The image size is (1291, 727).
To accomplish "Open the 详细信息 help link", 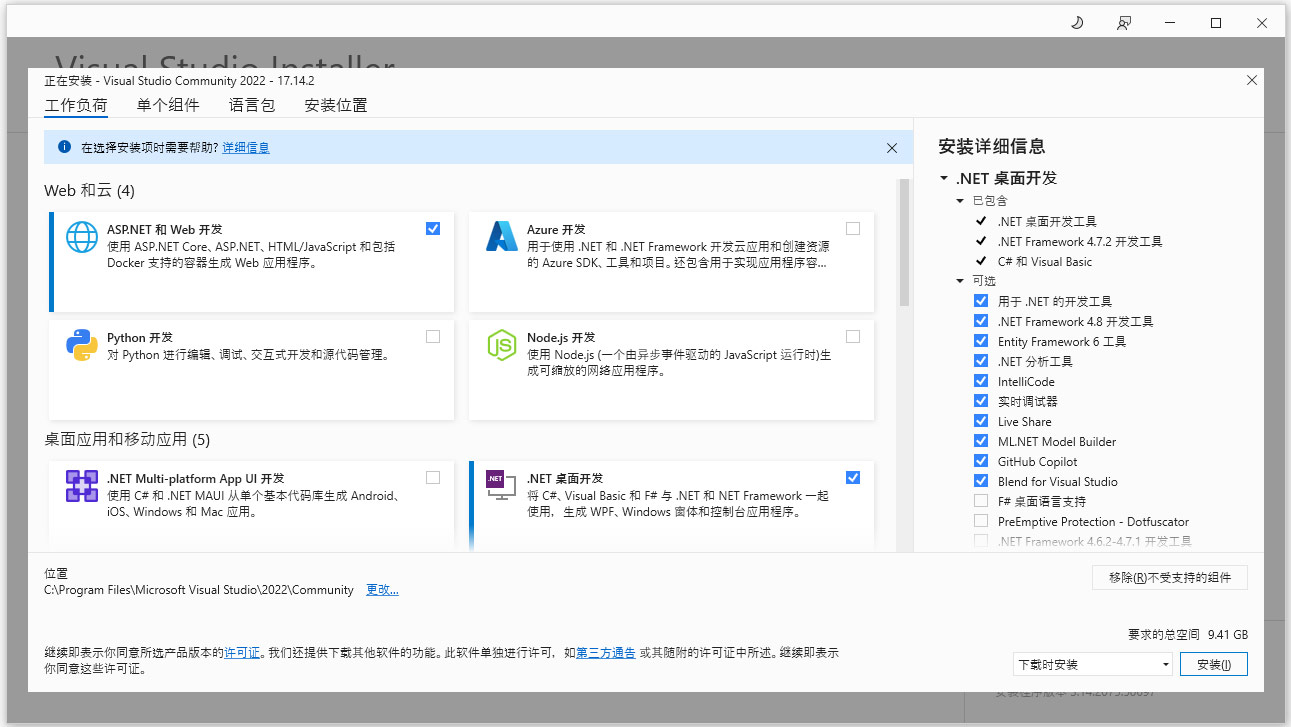I will [x=246, y=148].
